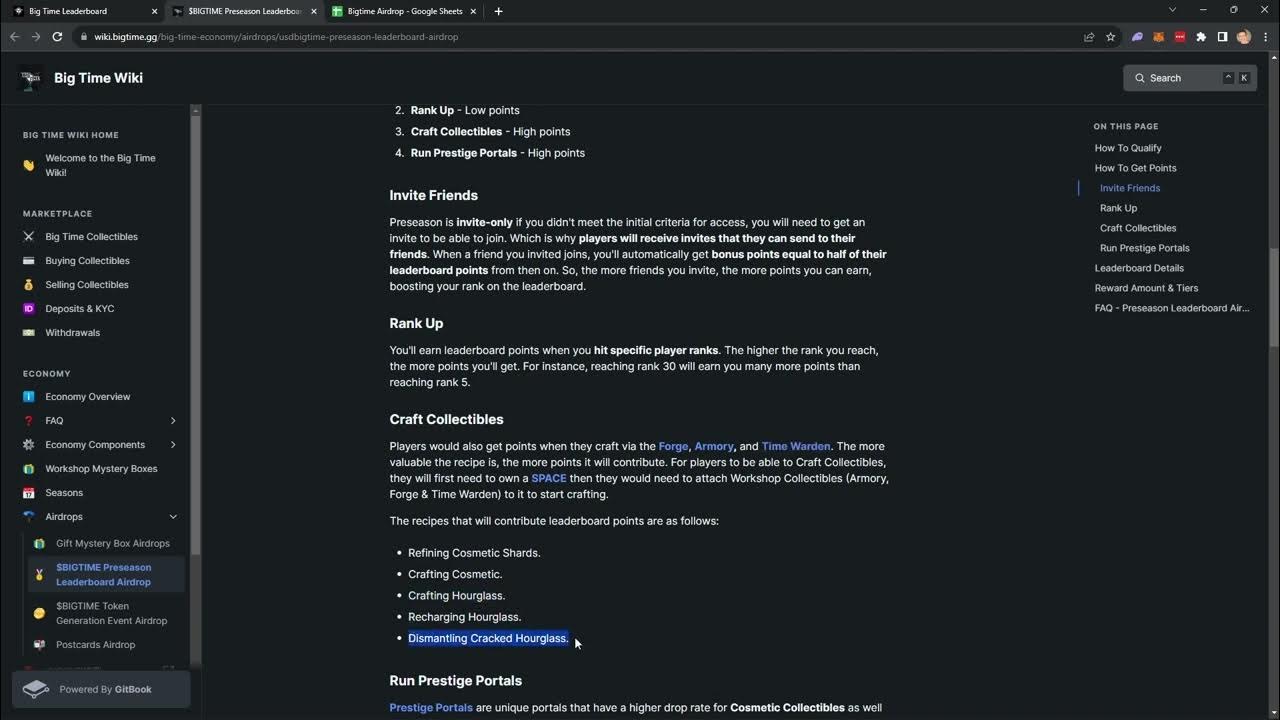
Task: Open the Armory link
Action: click(714, 446)
